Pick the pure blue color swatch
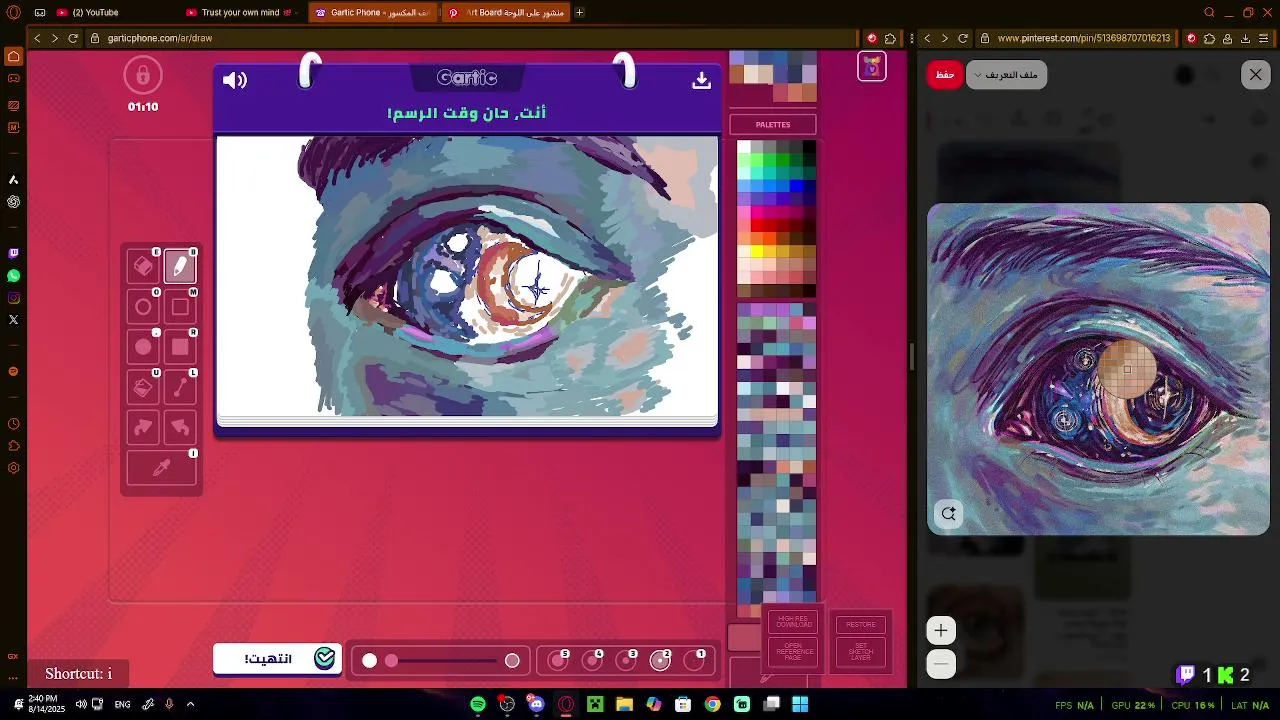 click(x=796, y=186)
